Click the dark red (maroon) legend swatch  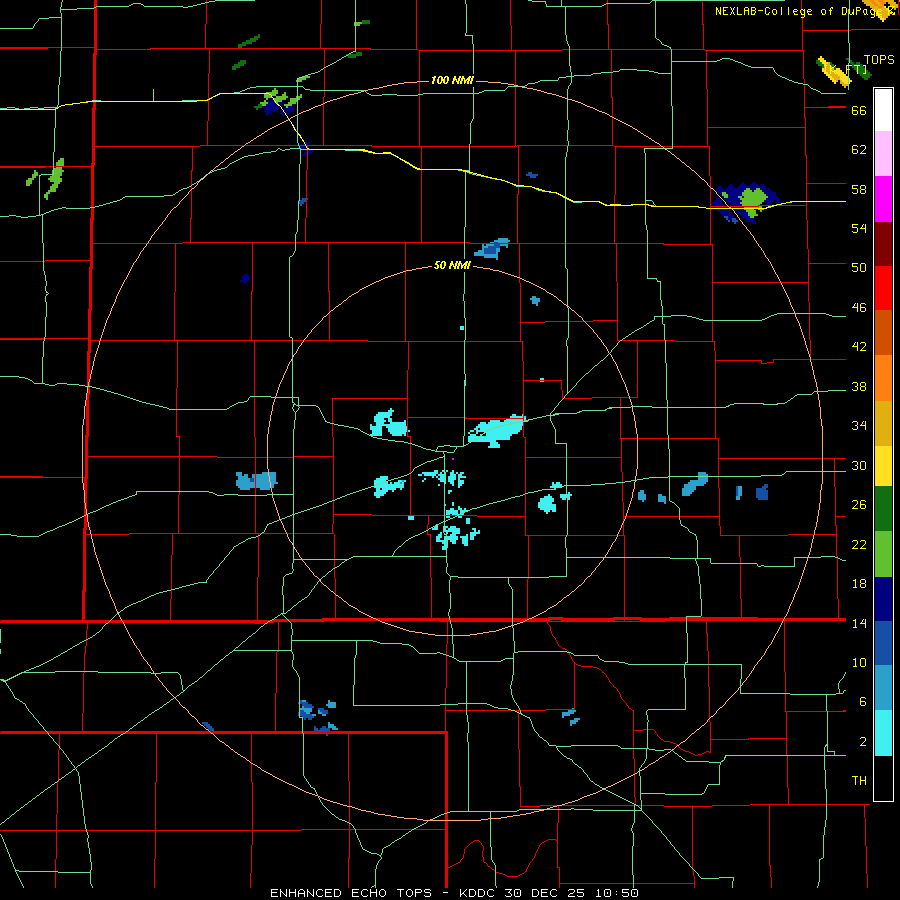click(x=883, y=244)
